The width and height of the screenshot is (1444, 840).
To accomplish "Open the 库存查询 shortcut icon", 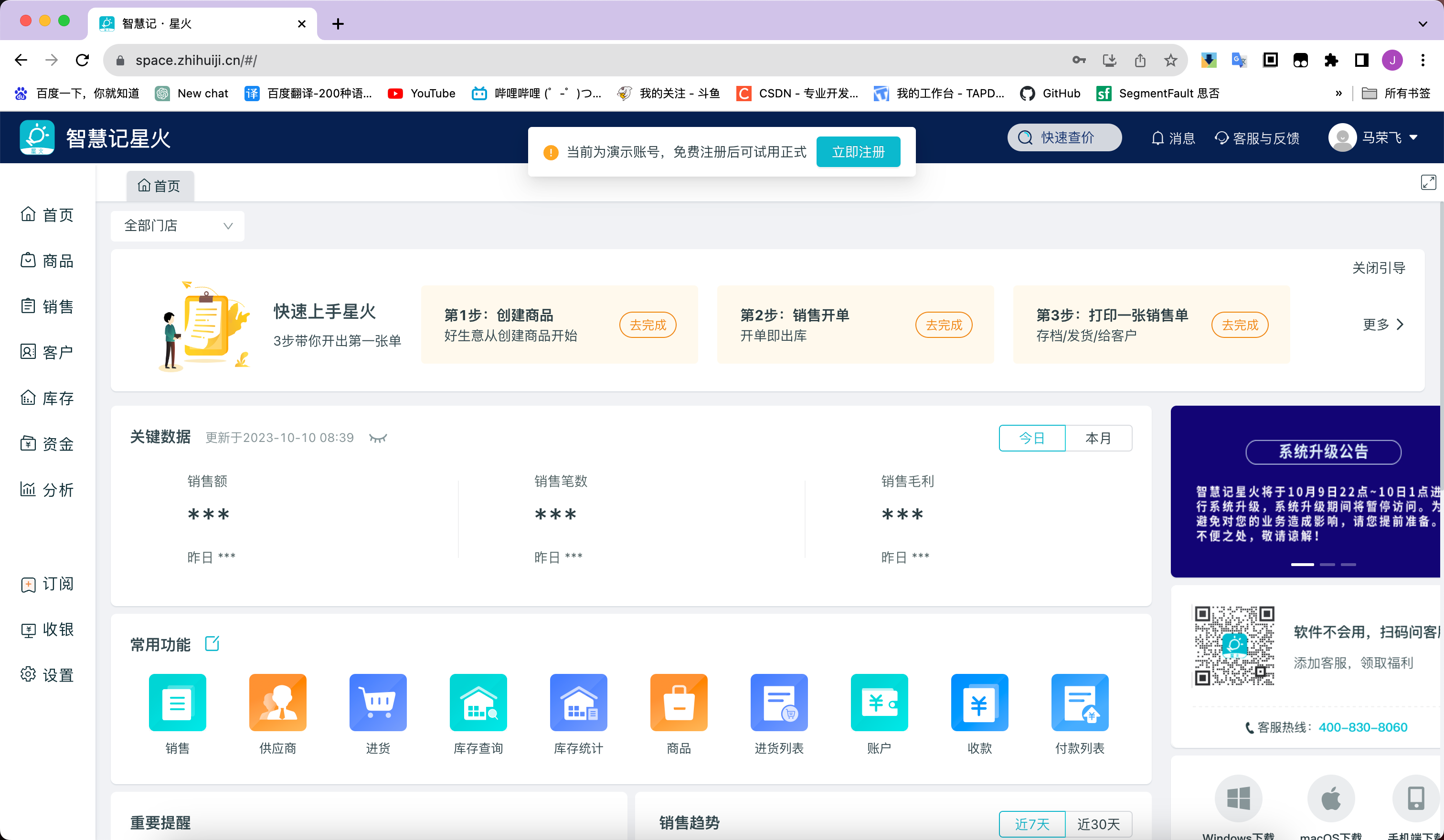I will click(x=478, y=702).
